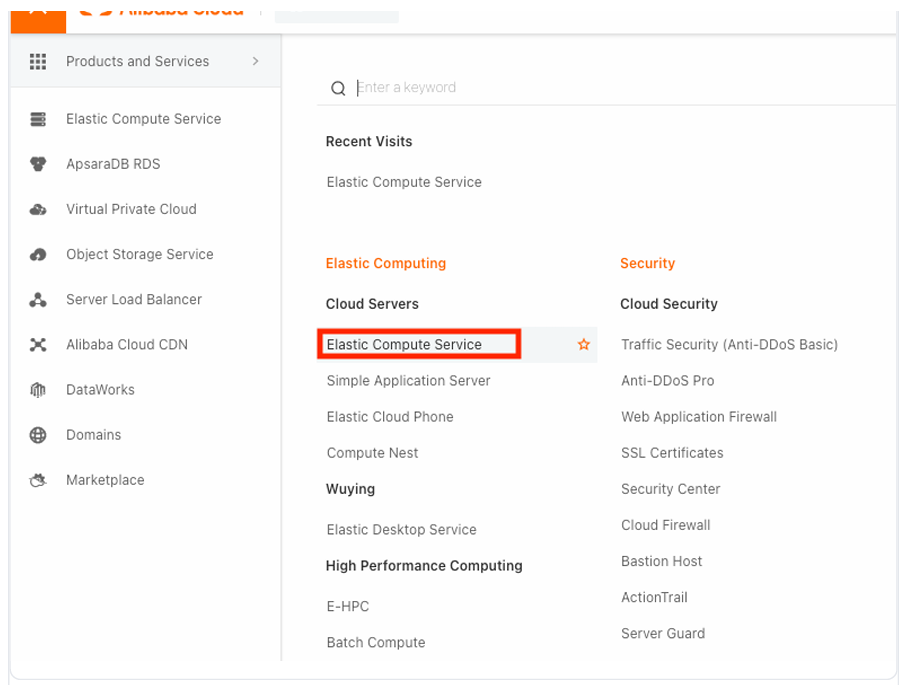Click the DataWorks sidebar icon
Screen dimensions: 901x685
click(x=38, y=390)
